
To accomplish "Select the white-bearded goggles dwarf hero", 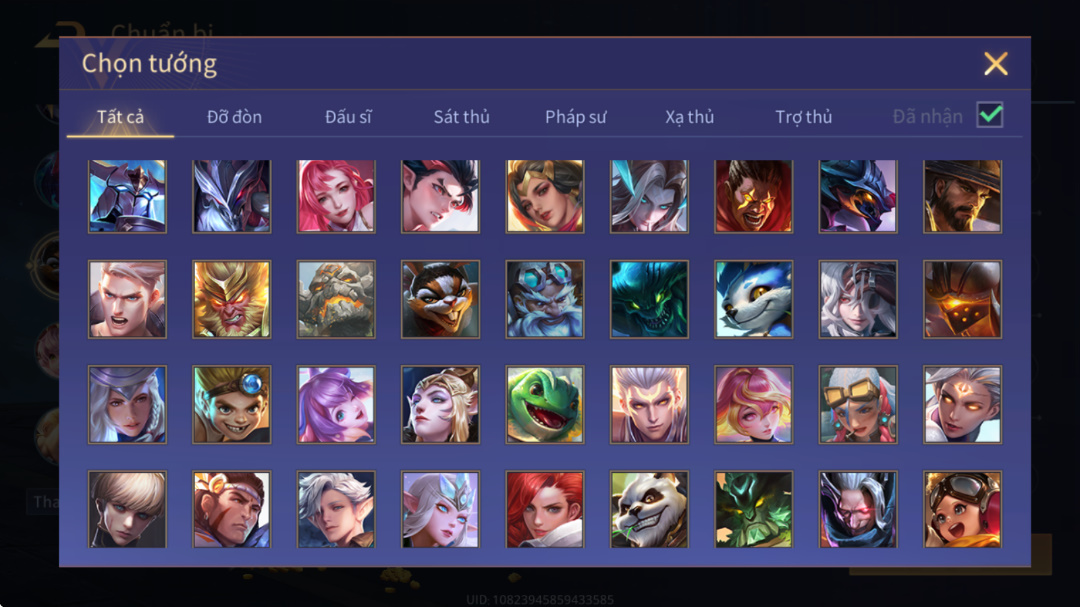I will 545,299.
